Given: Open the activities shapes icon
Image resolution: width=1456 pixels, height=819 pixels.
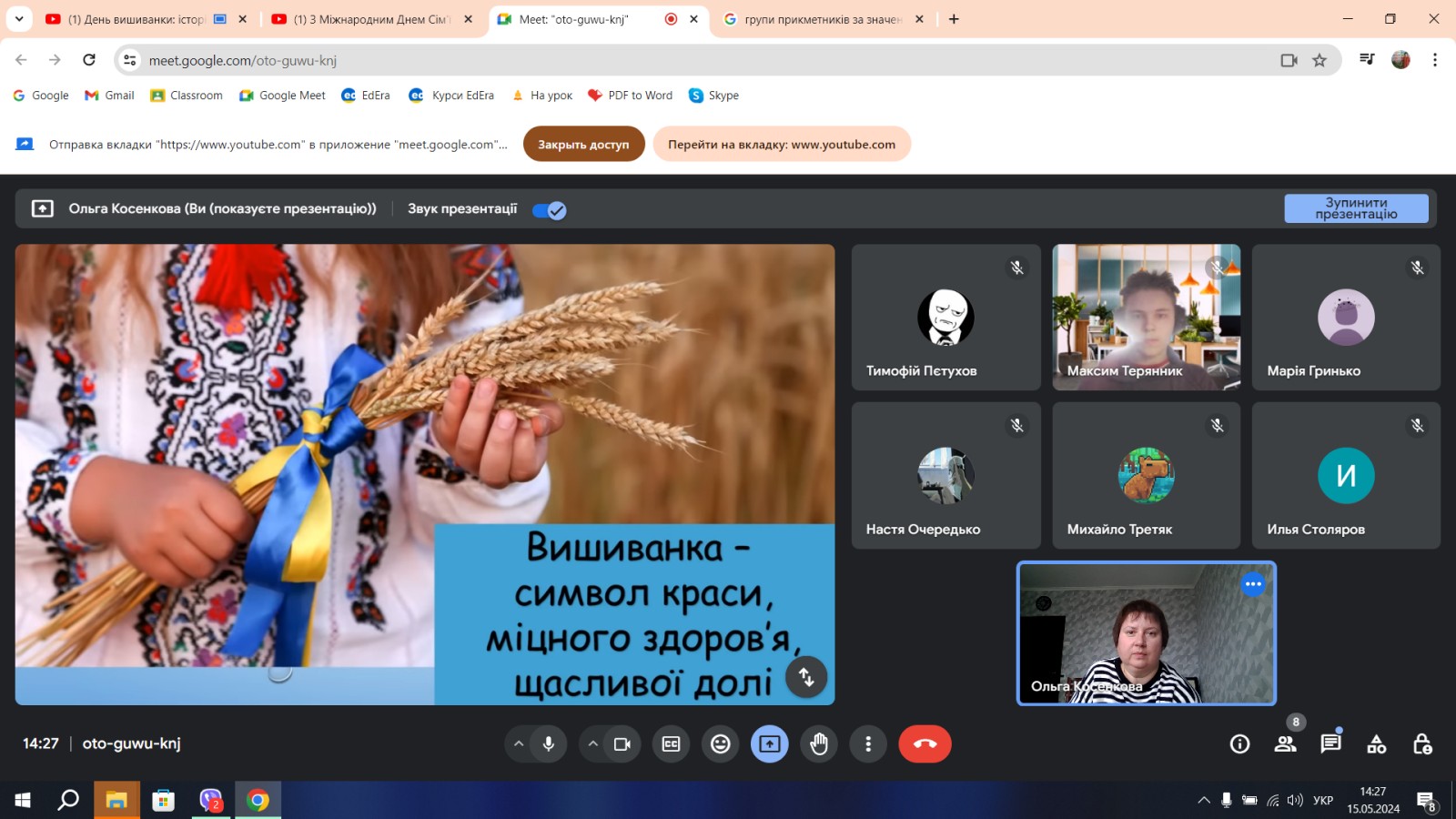Looking at the screenshot, I should pyautogui.click(x=1376, y=744).
